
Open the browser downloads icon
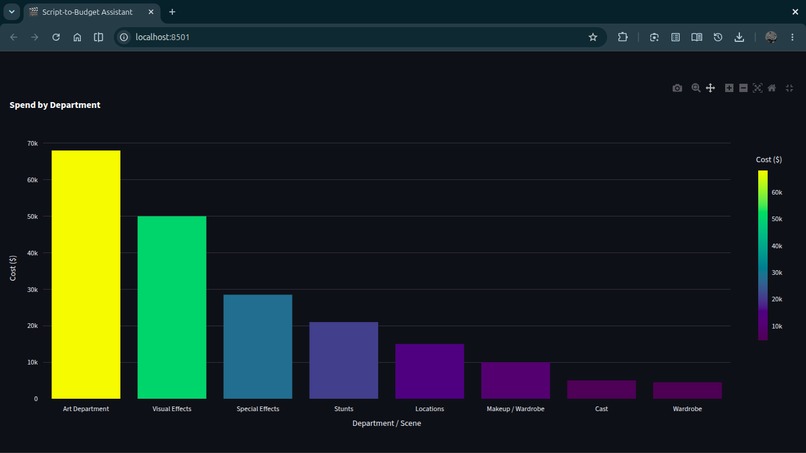click(739, 37)
